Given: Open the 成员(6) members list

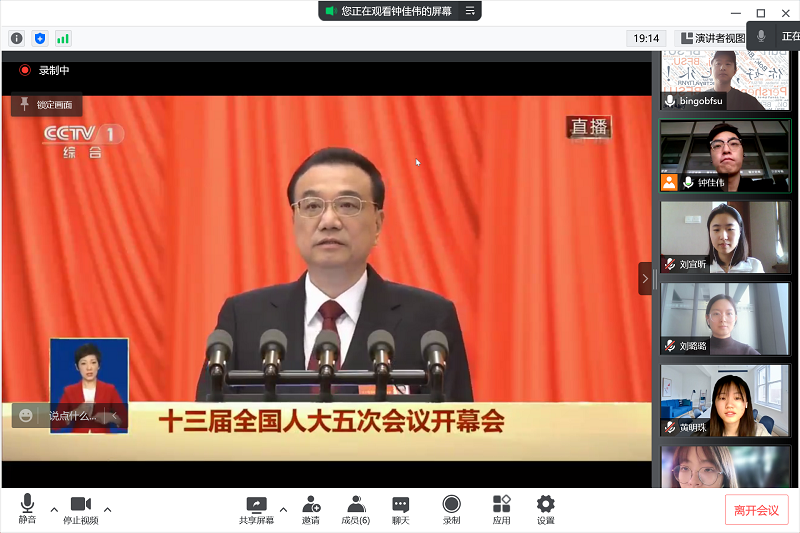Looking at the screenshot, I should pyautogui.click(x=355, y=509).
